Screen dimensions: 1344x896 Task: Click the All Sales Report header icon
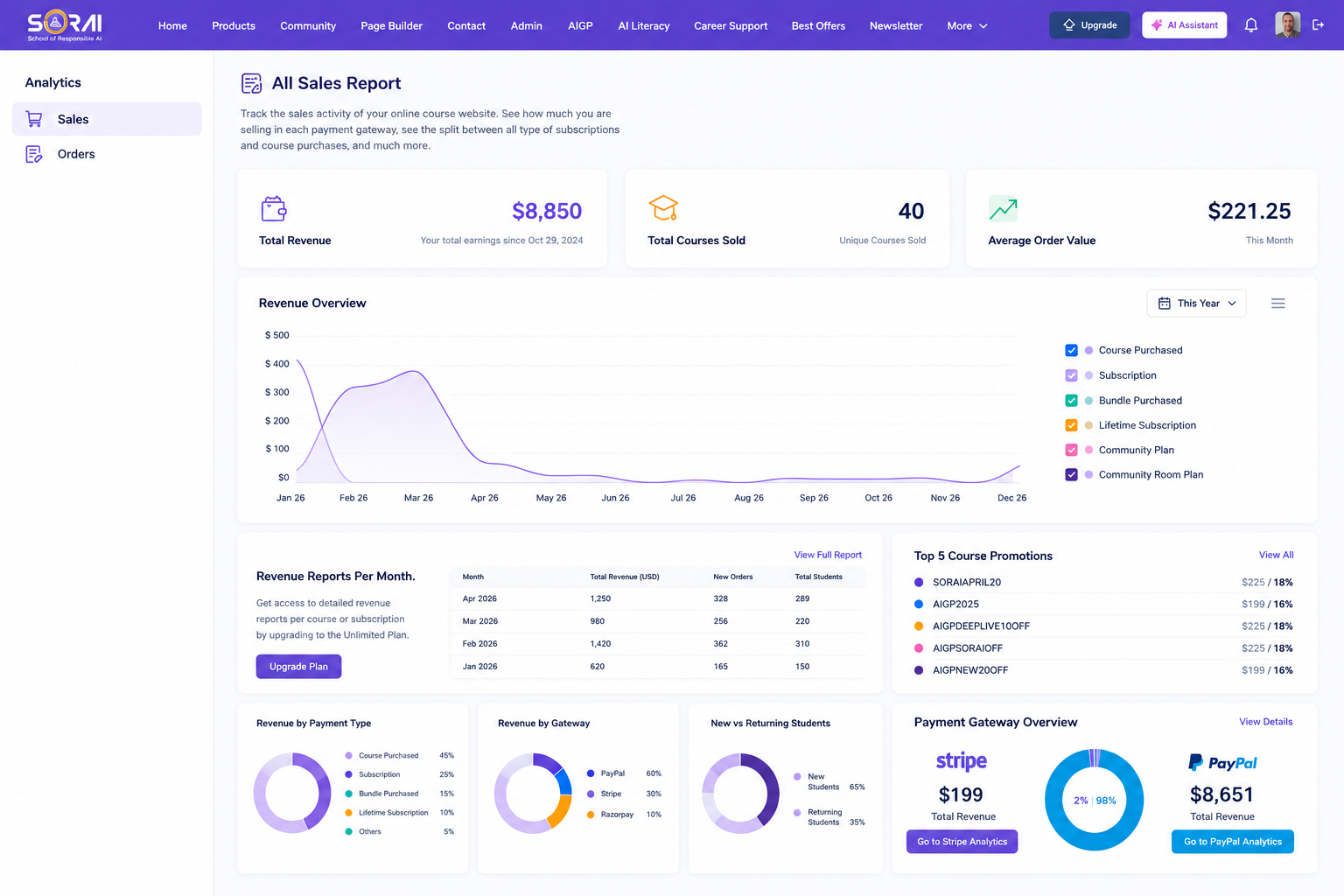[251, 83]
